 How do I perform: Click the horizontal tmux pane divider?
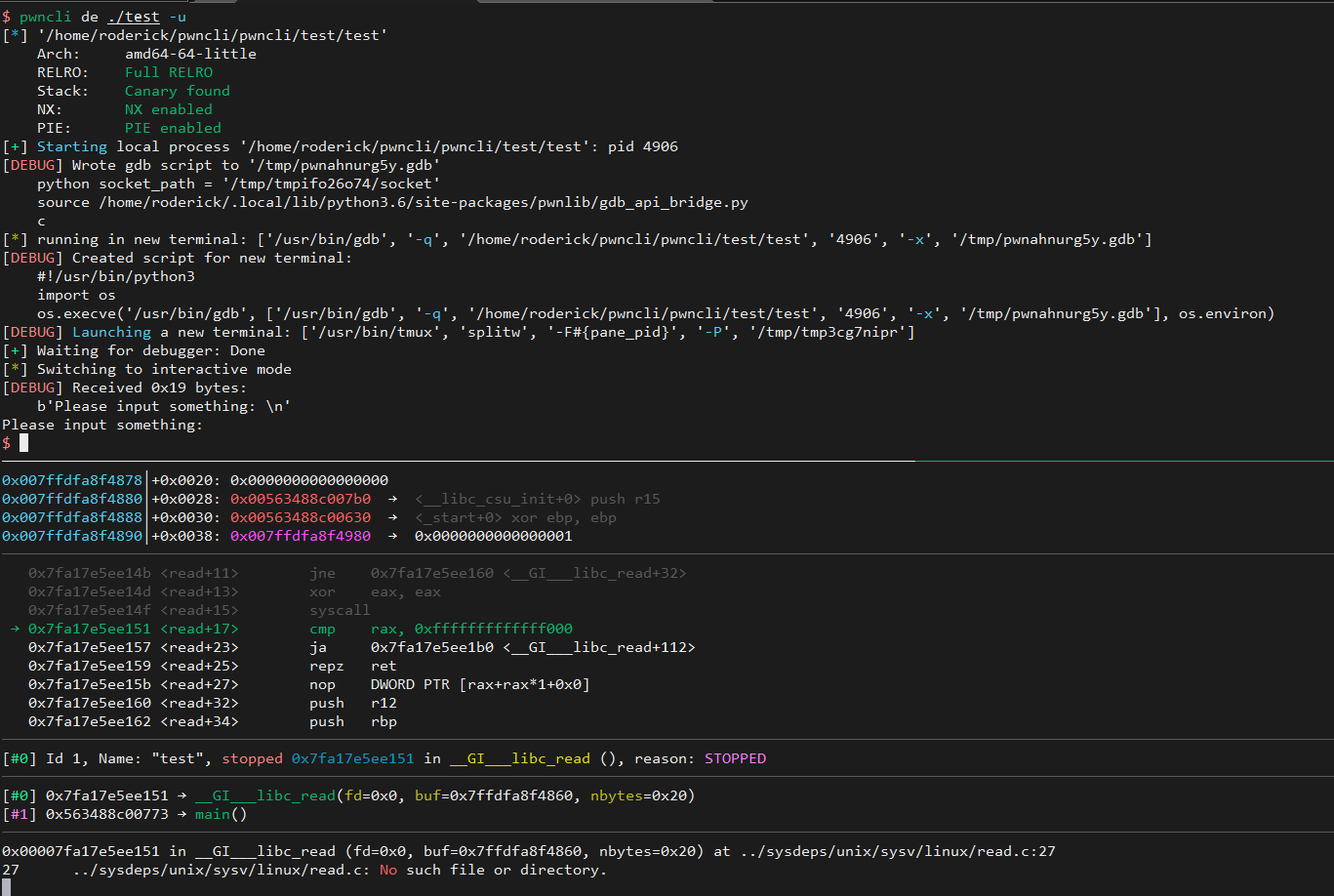(x=667, y=461)
